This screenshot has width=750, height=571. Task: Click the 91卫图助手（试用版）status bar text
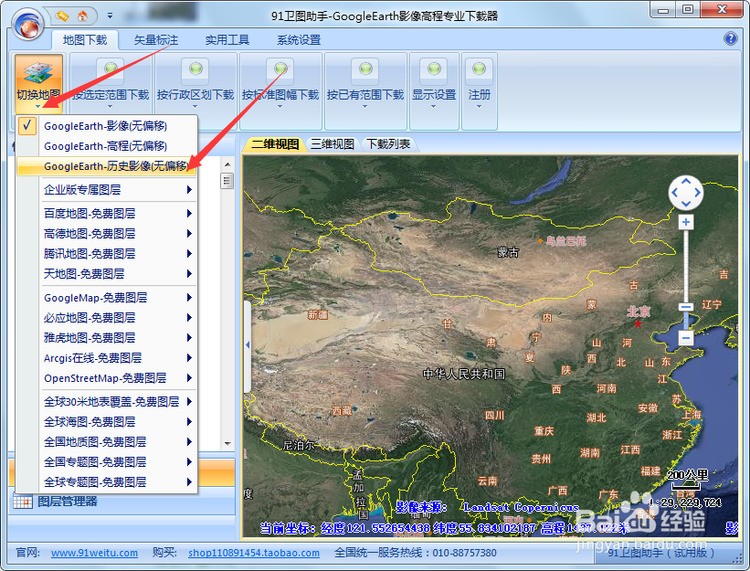[x=661, y=553]
